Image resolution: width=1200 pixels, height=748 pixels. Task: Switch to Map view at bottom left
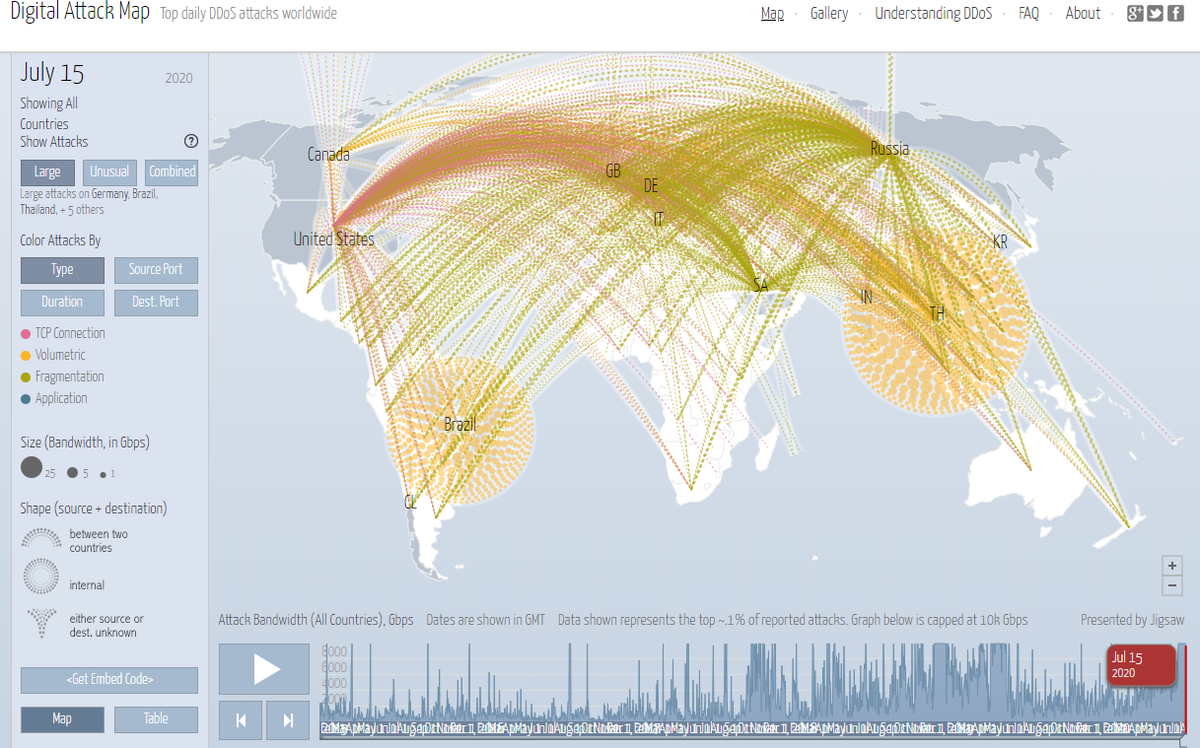click(62, 719)
